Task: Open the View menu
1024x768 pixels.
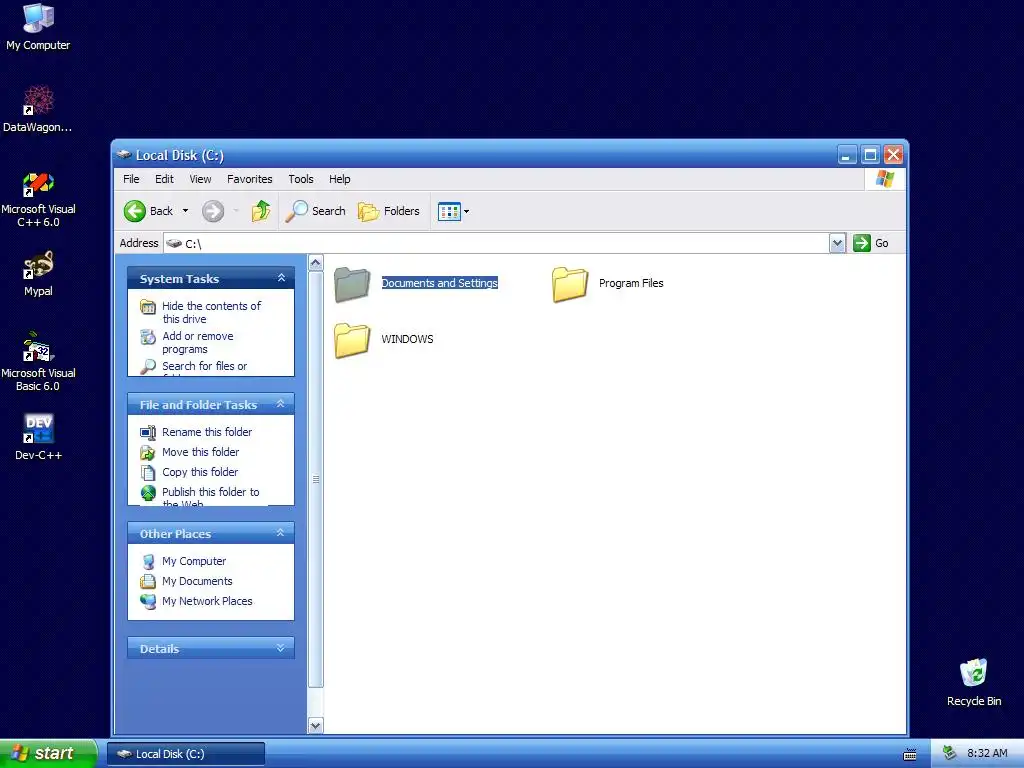Action: 200,179
